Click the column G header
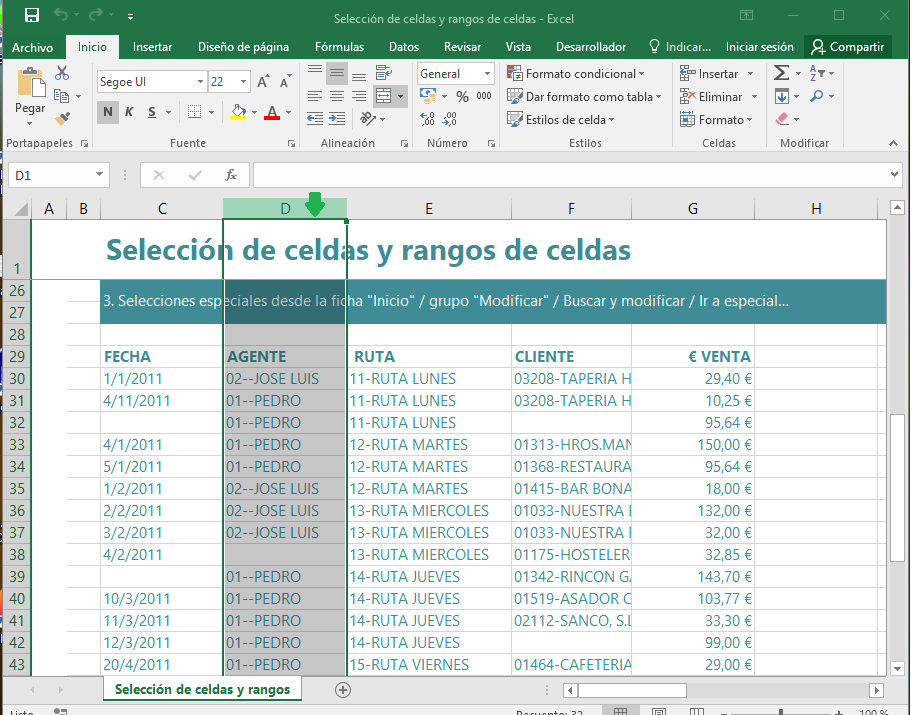912x715 pixels. 693,209
